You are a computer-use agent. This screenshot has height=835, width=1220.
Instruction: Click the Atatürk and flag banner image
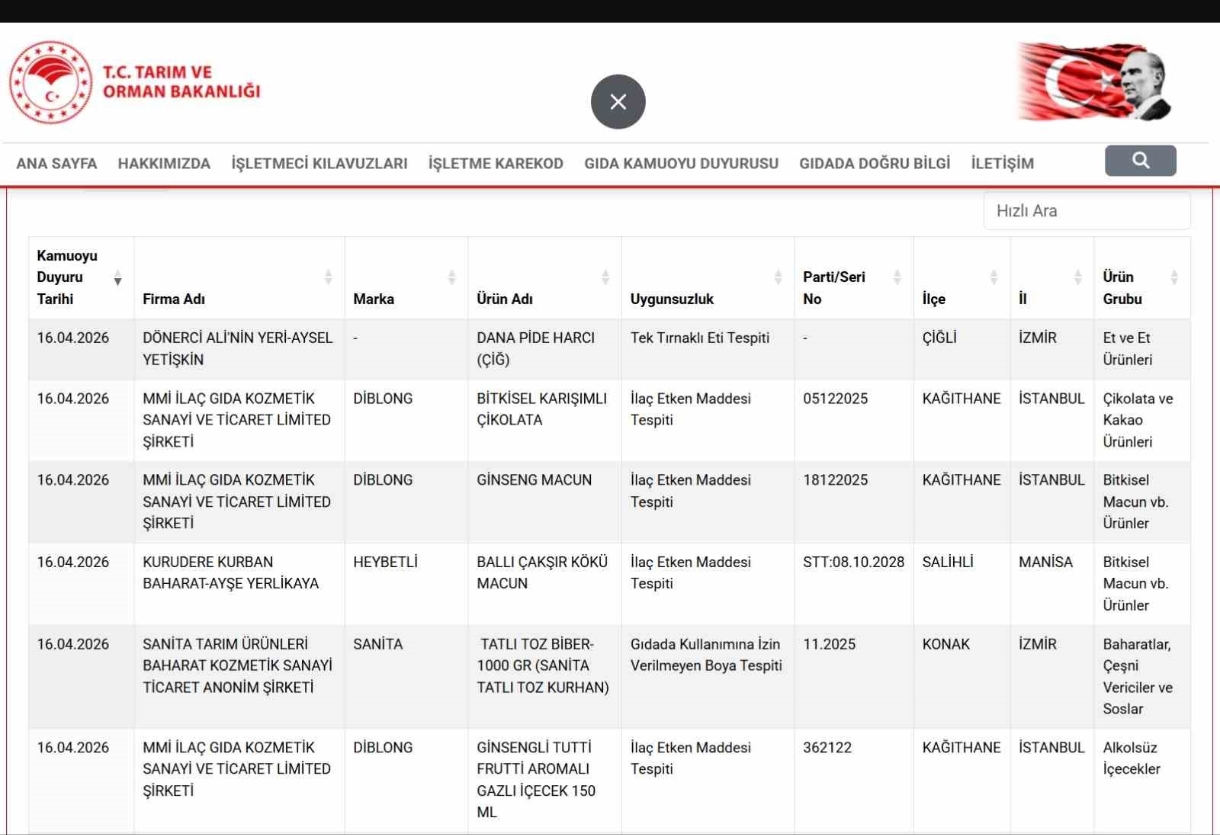1096,82
